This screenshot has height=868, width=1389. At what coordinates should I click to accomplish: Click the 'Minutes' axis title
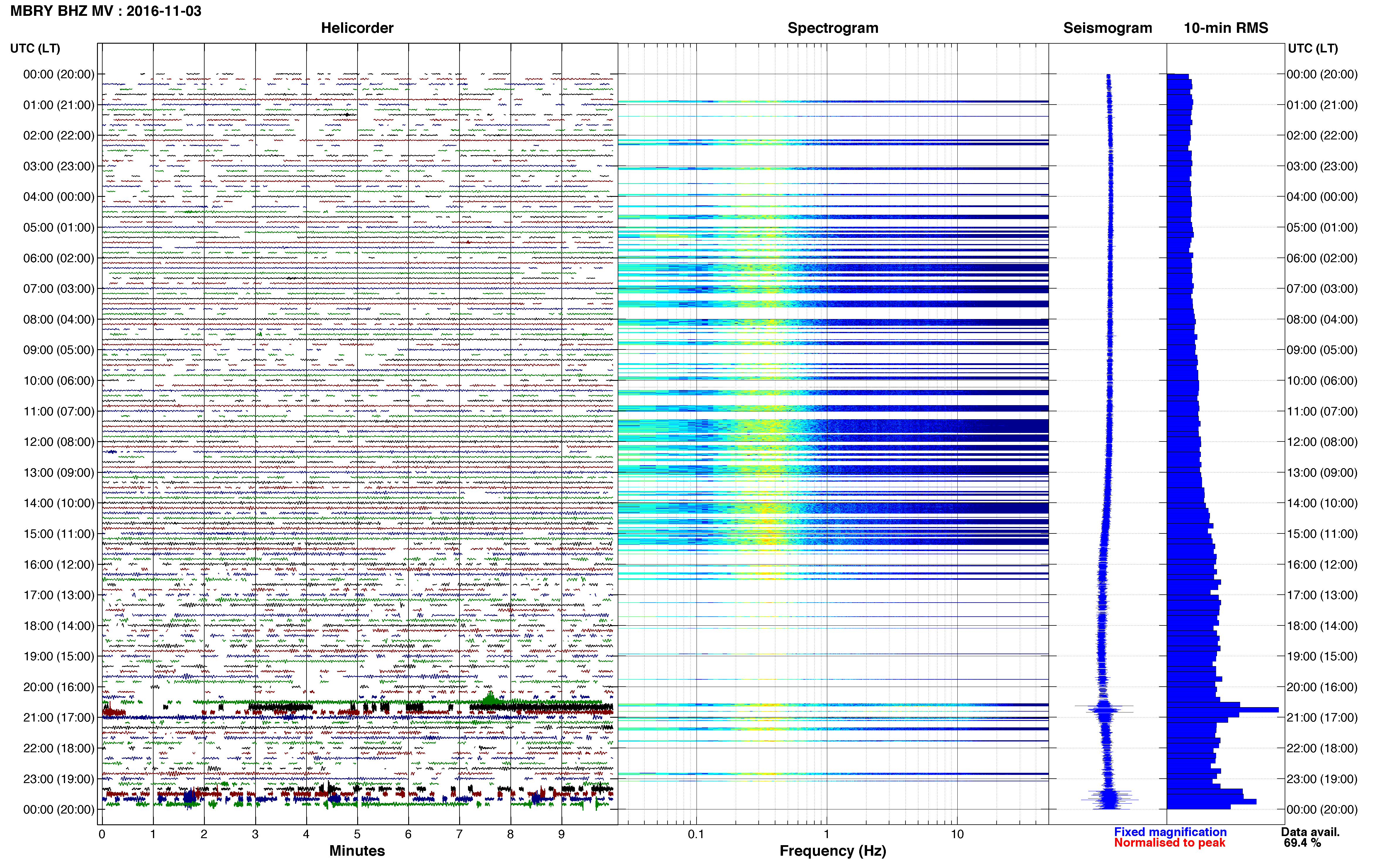click(357, 851)
